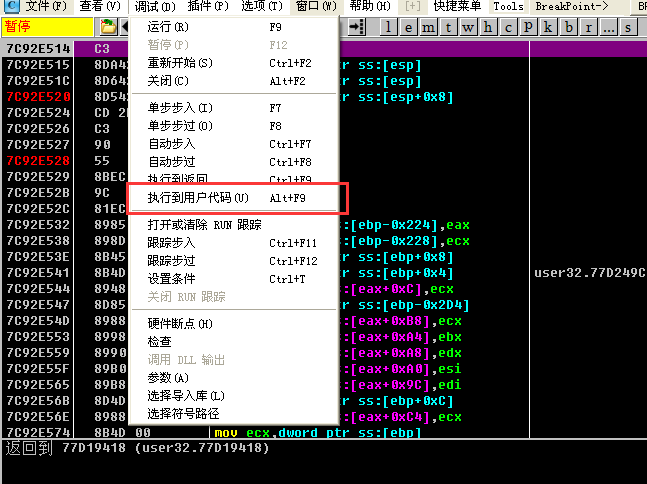Image resolution: width=647 pixels, height=484 pixels.
Task: Open the 快捷菜单 menu
Action: pyautogui.click(x=457, y=6)
